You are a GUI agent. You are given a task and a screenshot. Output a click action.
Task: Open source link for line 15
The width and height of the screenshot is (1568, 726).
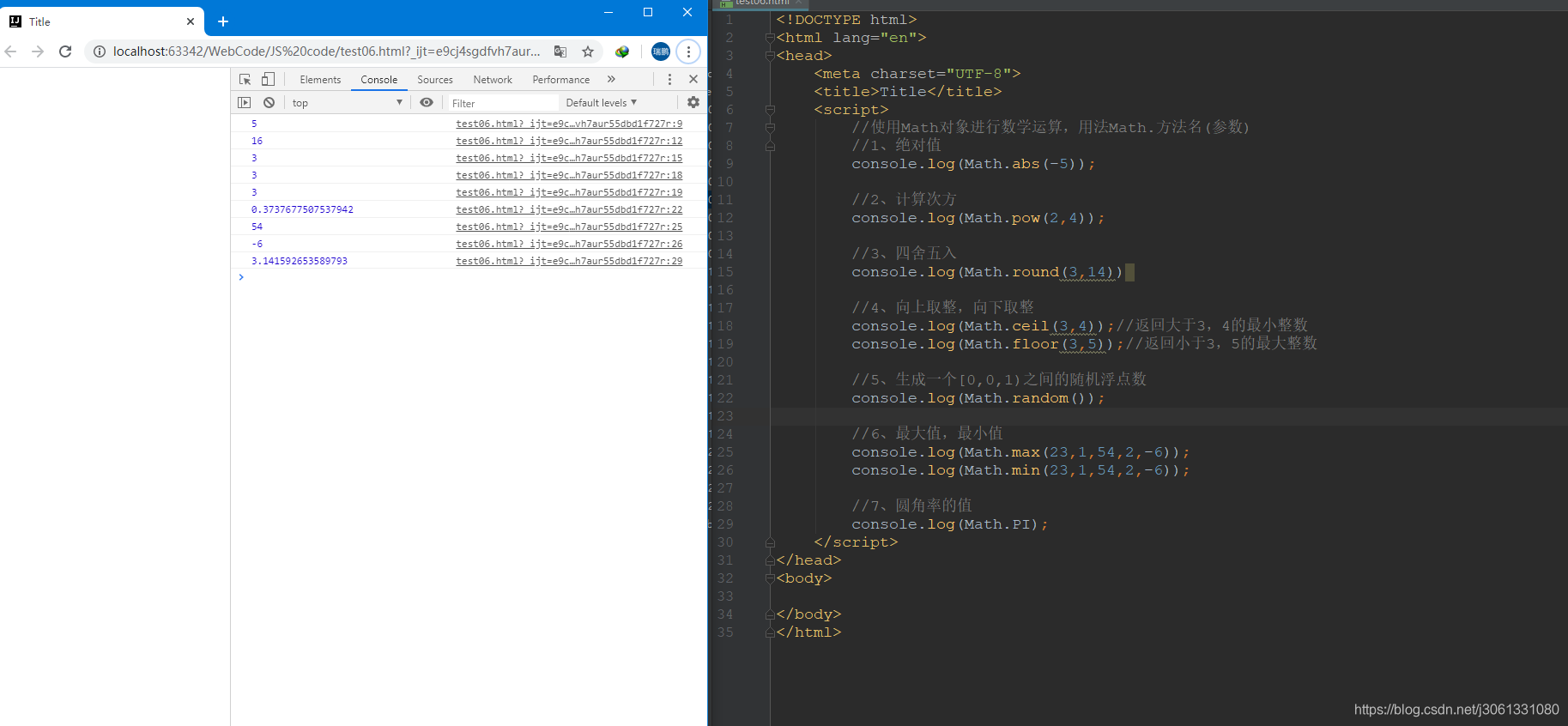tap(569, 158)
